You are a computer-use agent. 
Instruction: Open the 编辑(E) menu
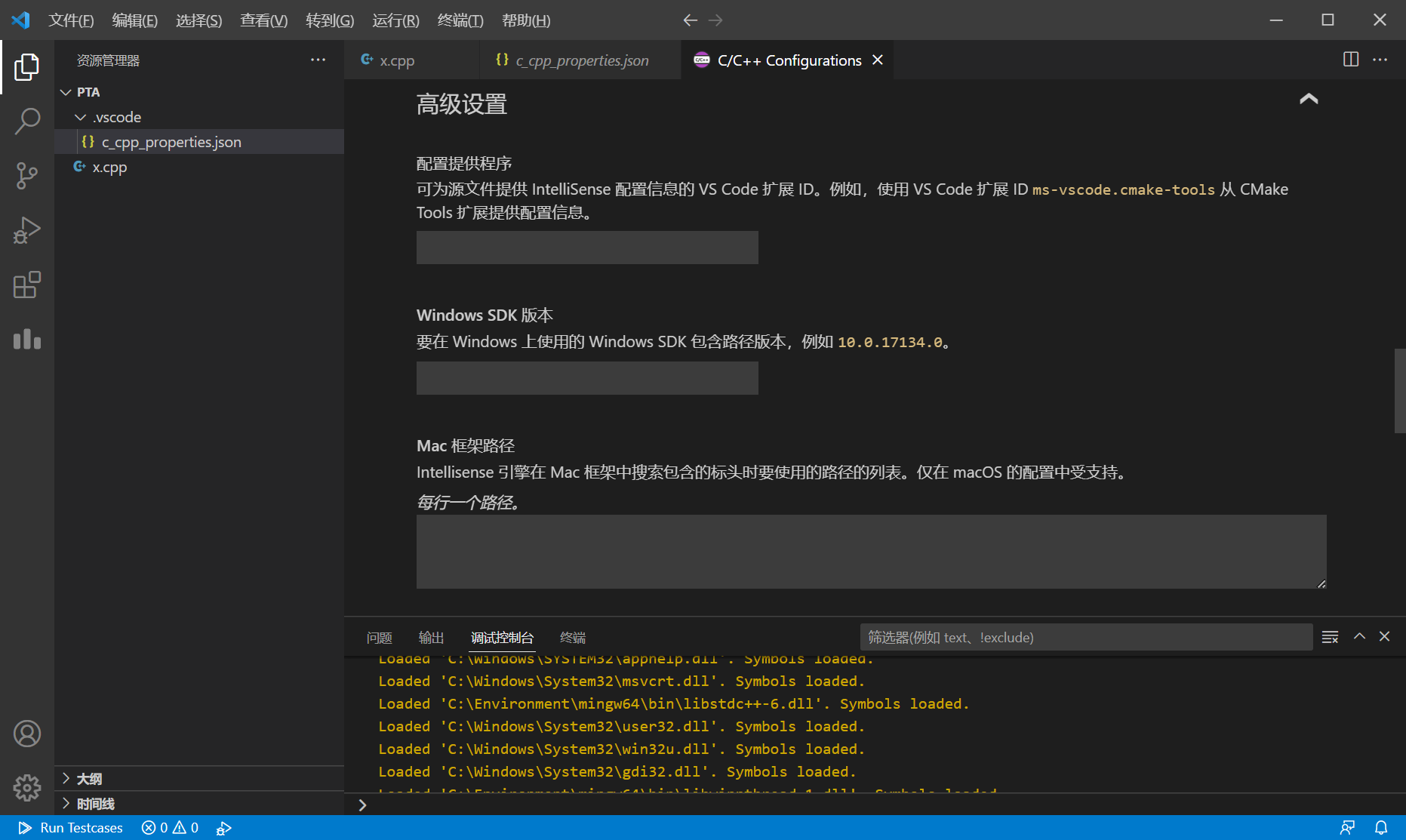click(134, 20)
